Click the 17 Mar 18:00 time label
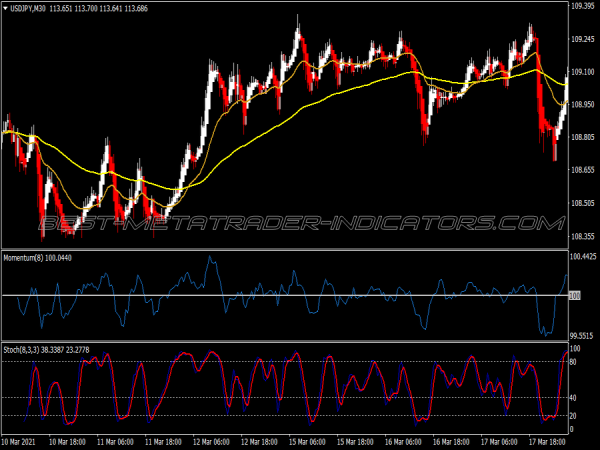Screen dimensions: 600x450 pos(547,442)
